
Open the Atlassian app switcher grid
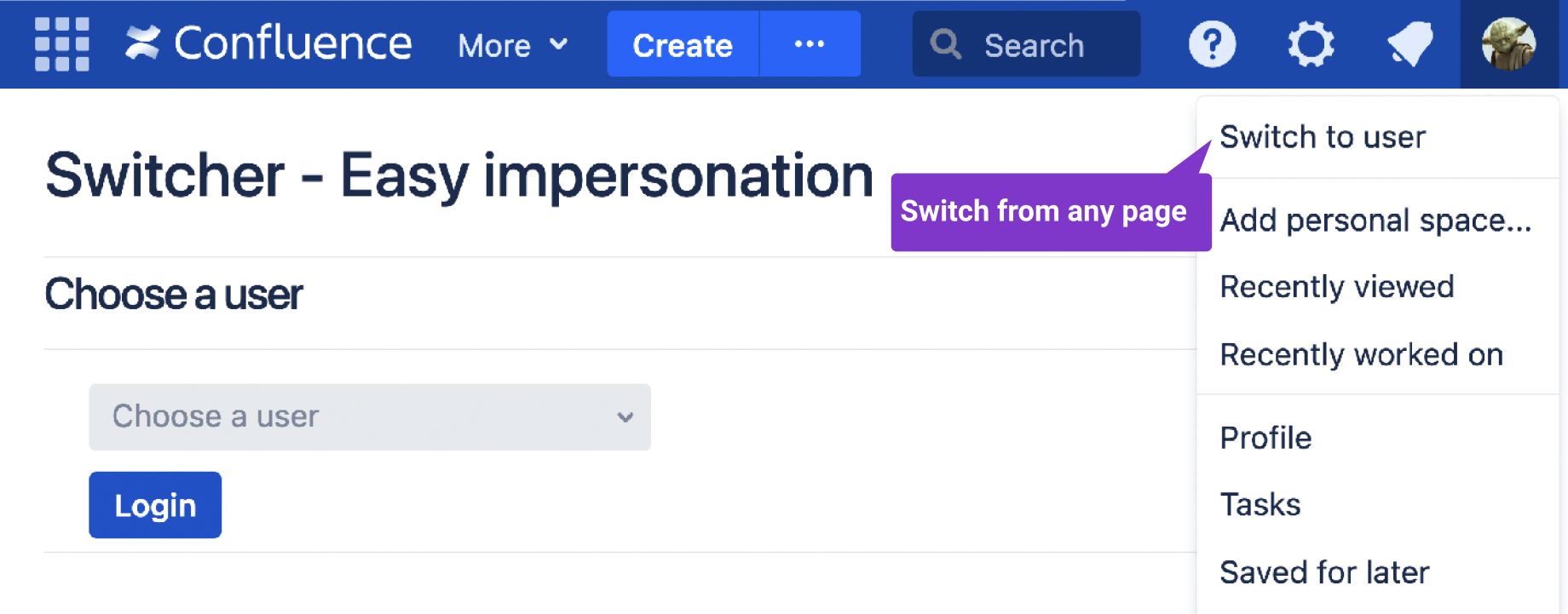[x=61, y=44]
